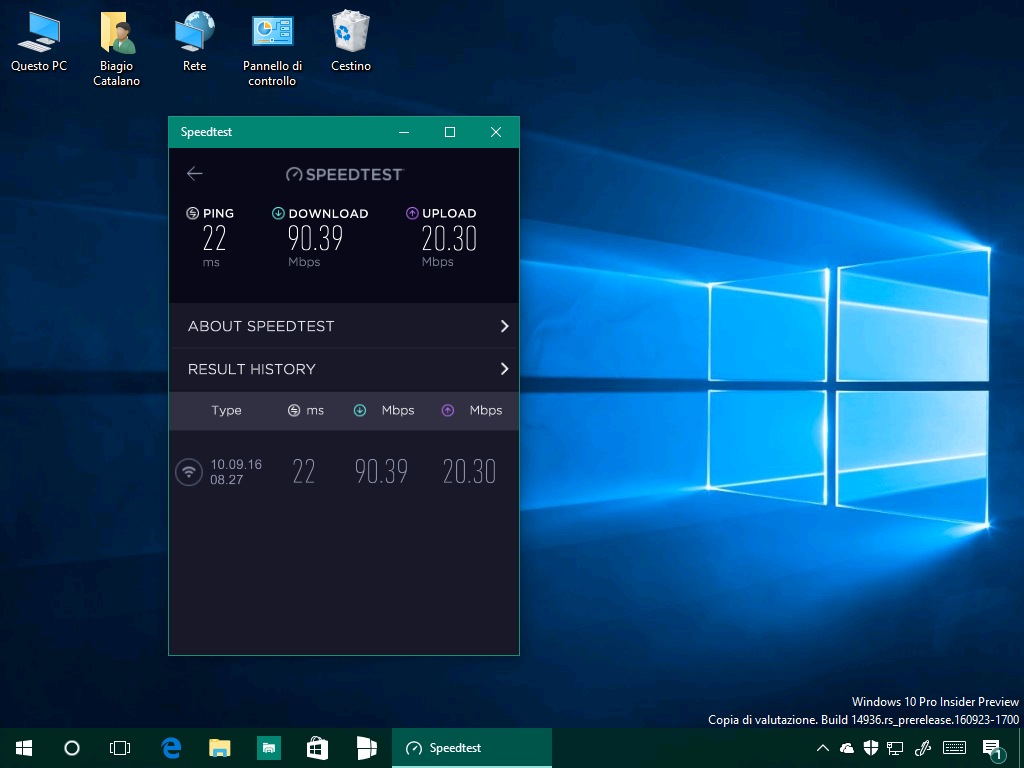This screenshot has width=1024, height=768.
Task: Select the Biagio Catalano folder icon
Action: coord(117,48)
